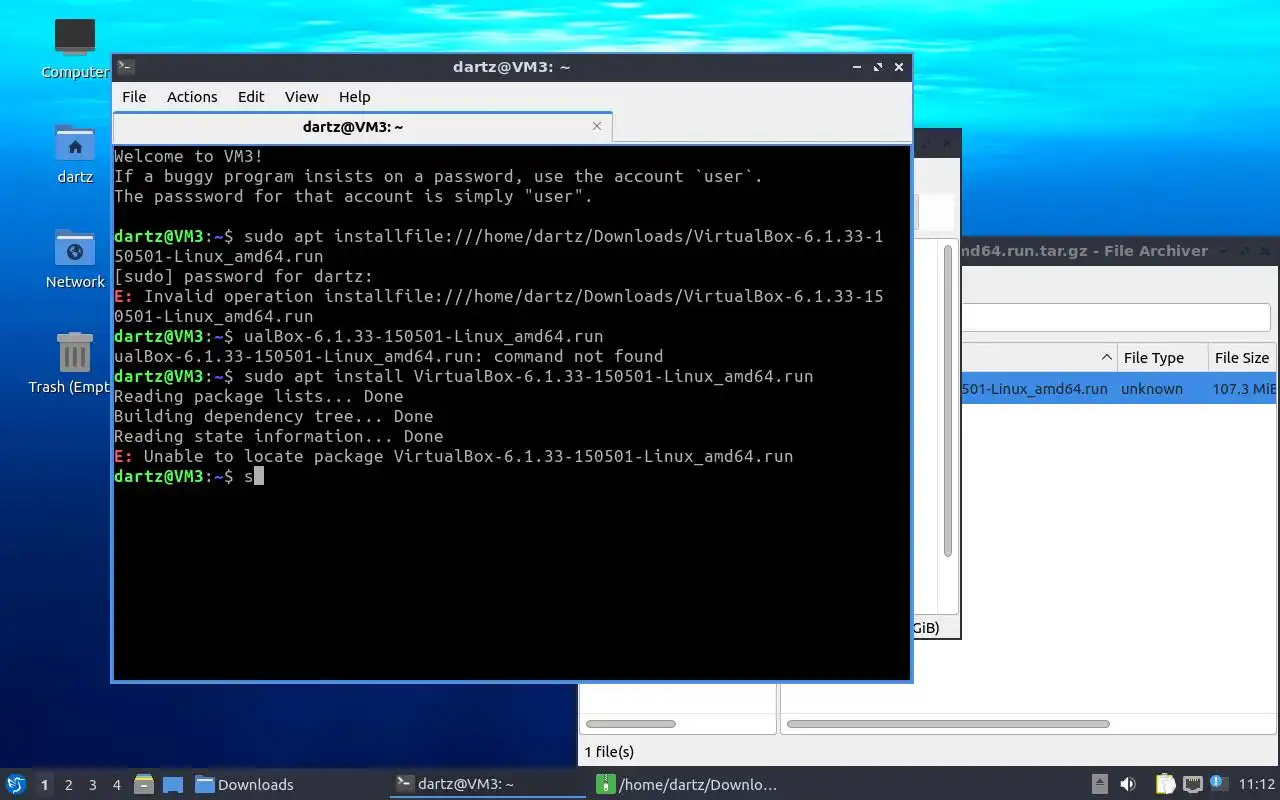Screen dimensions: 1280x800
Task: Click the location field in File Archiver
Action: tap(1116, 318)
